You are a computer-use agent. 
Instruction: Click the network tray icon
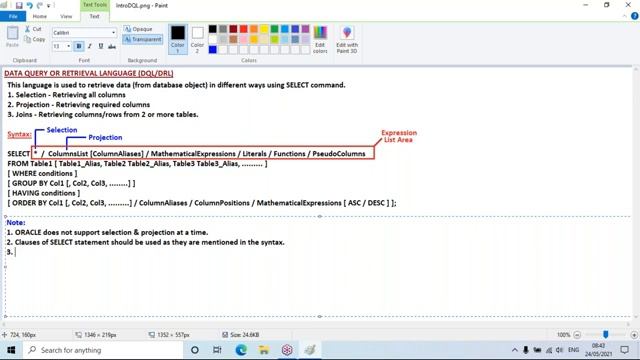click(x=549, y=350)
